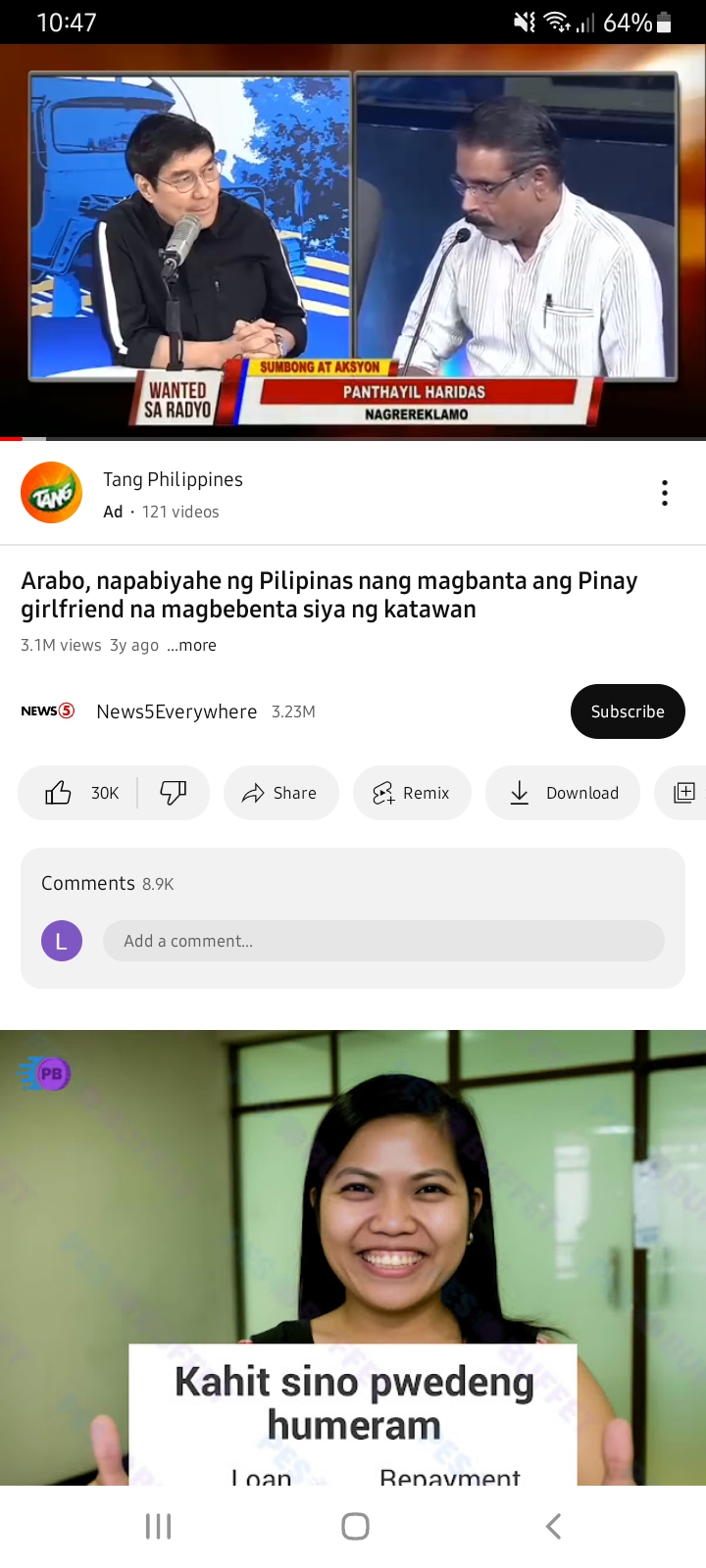This screenshot has height=1568, width=706.
Task: Tap the News5 channel logo
Action: pos(48,711)
